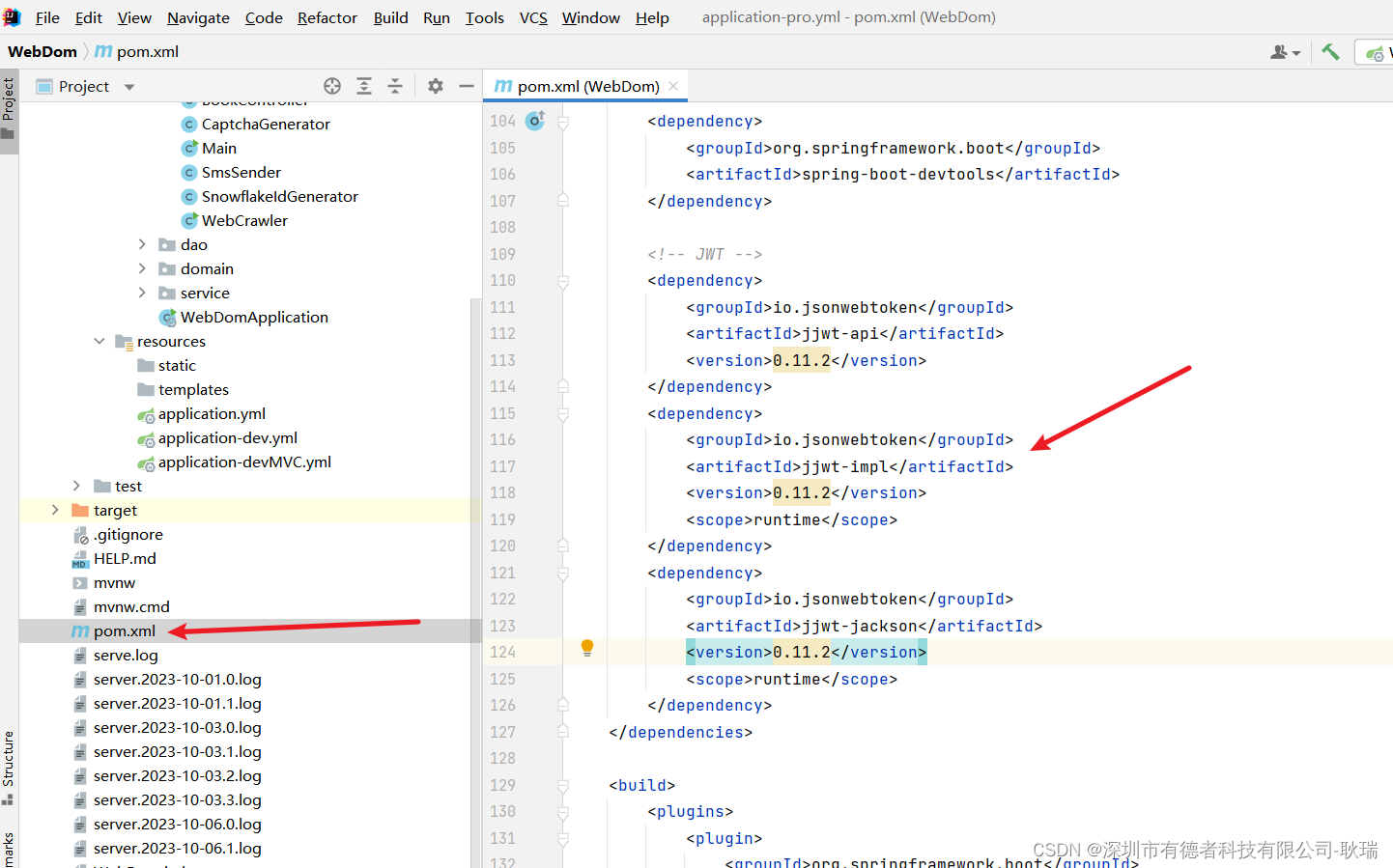1393x868 pixels.
Task: Open the Navigate menu
Action: [x=198, y=17]
